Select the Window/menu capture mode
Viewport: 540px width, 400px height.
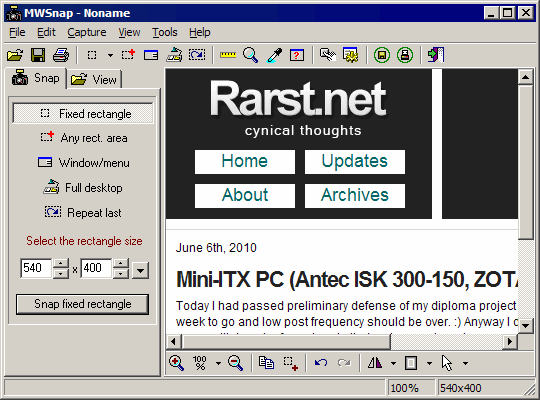(83, 163)
